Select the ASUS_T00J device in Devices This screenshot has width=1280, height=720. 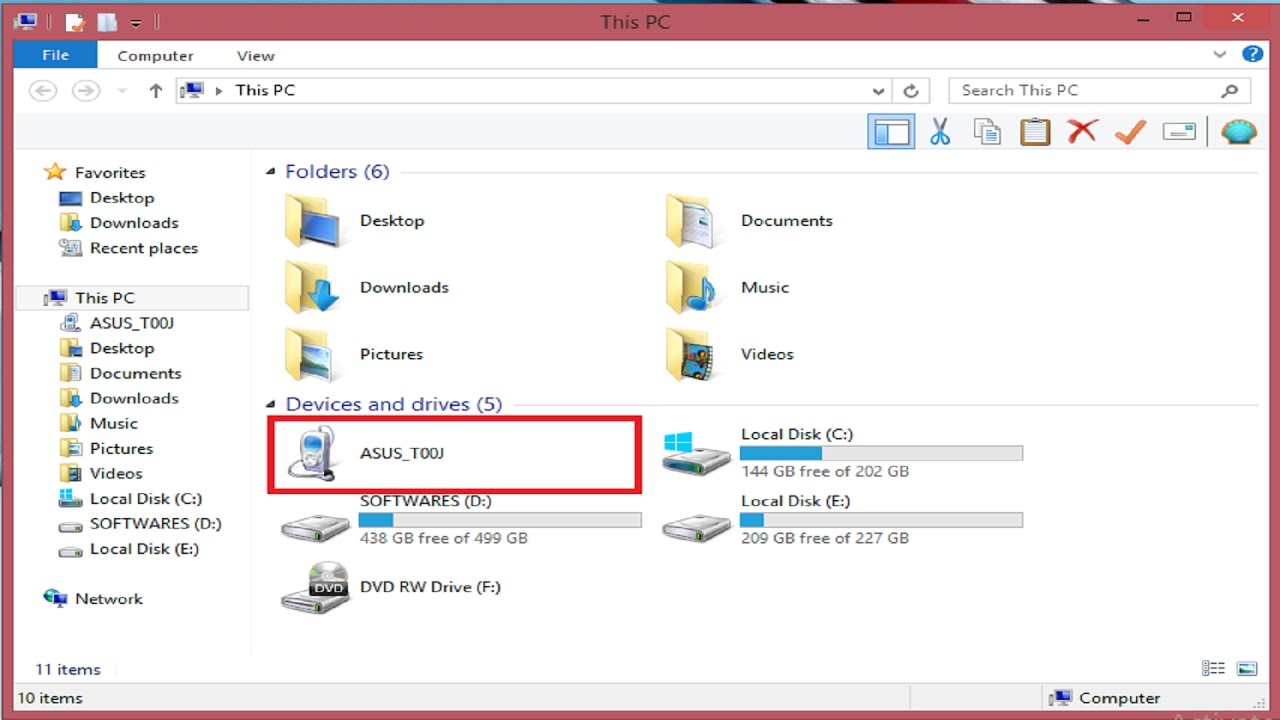tap(454, 454)
